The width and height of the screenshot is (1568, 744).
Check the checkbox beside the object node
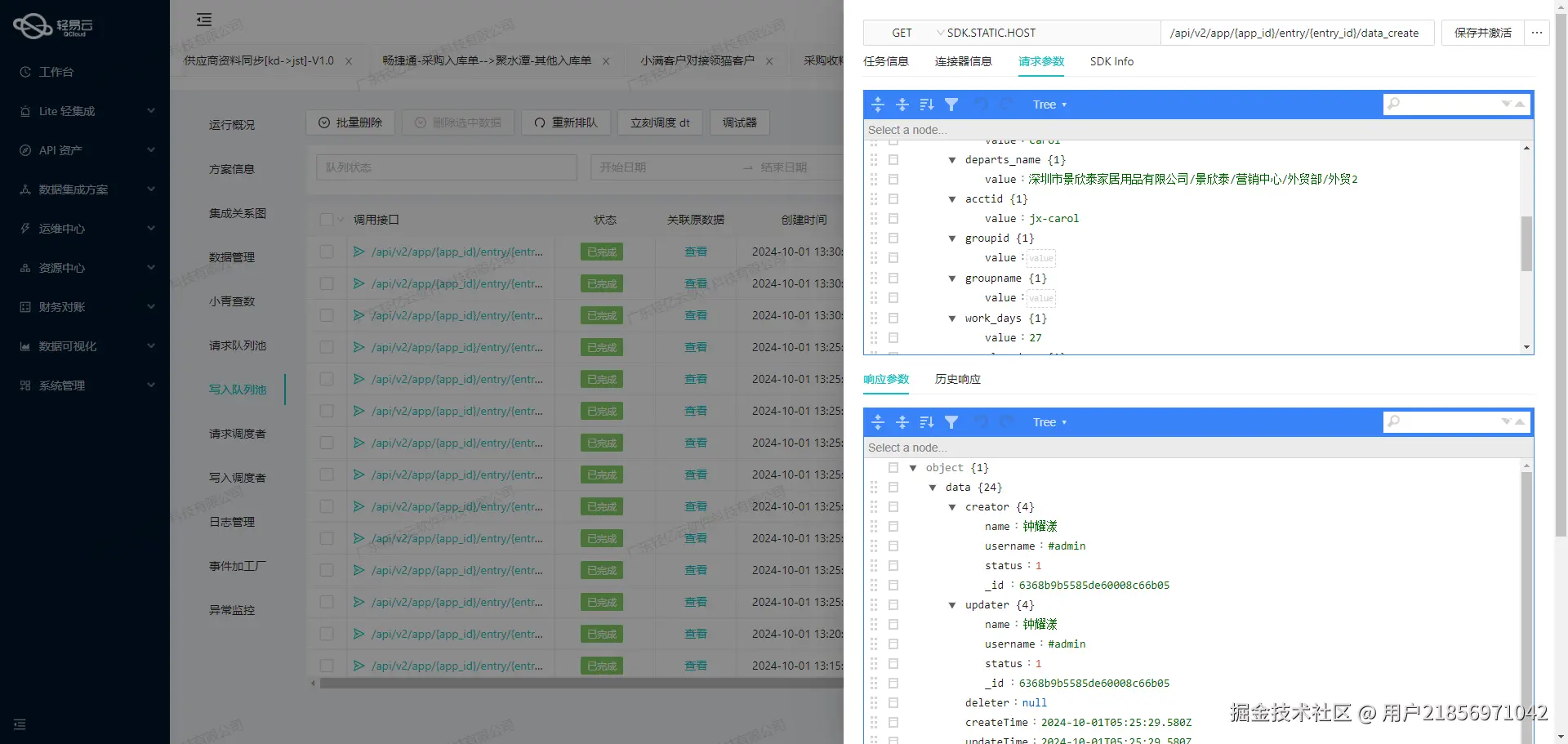(x=893, y=467)
